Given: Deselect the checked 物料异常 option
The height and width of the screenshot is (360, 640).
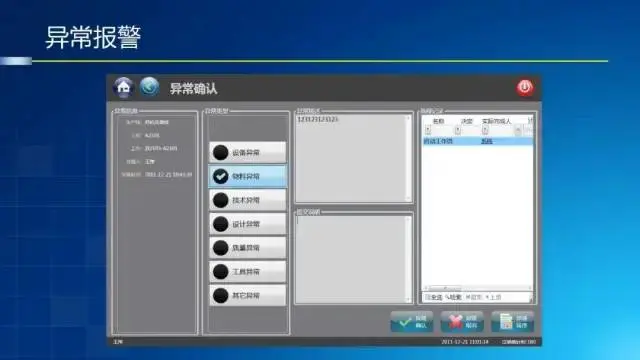Looking at the screenshot, I should pyautogui.click(x=247, y=176).
